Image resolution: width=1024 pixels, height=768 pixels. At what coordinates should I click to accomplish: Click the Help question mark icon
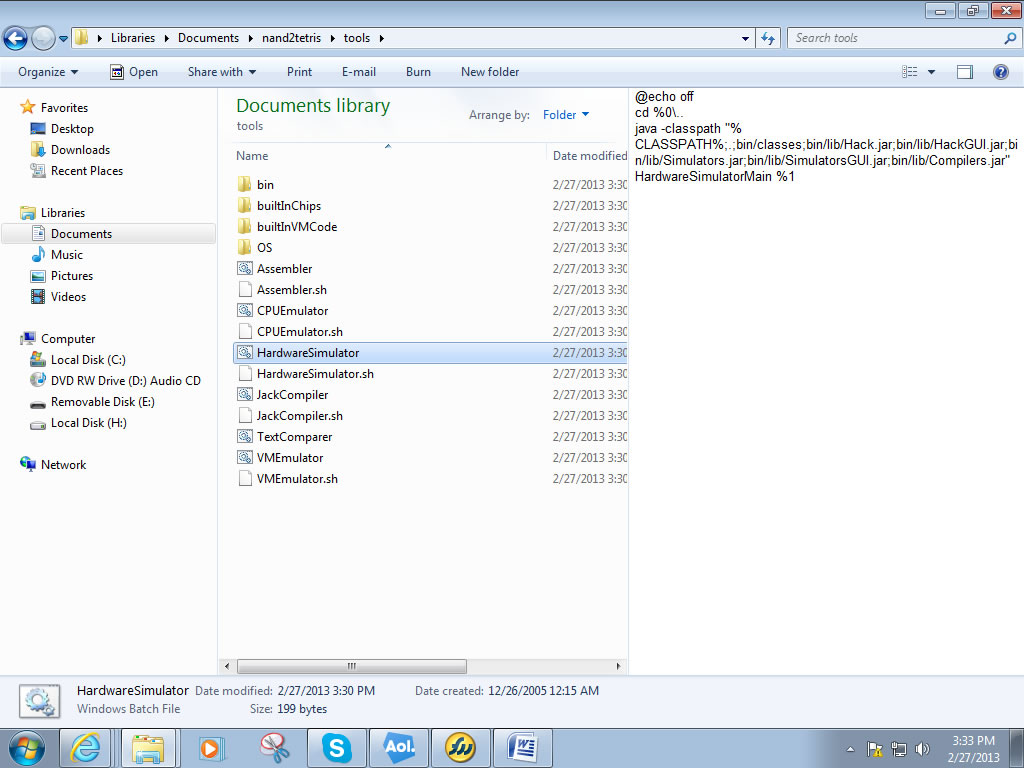pos(1000,72)
